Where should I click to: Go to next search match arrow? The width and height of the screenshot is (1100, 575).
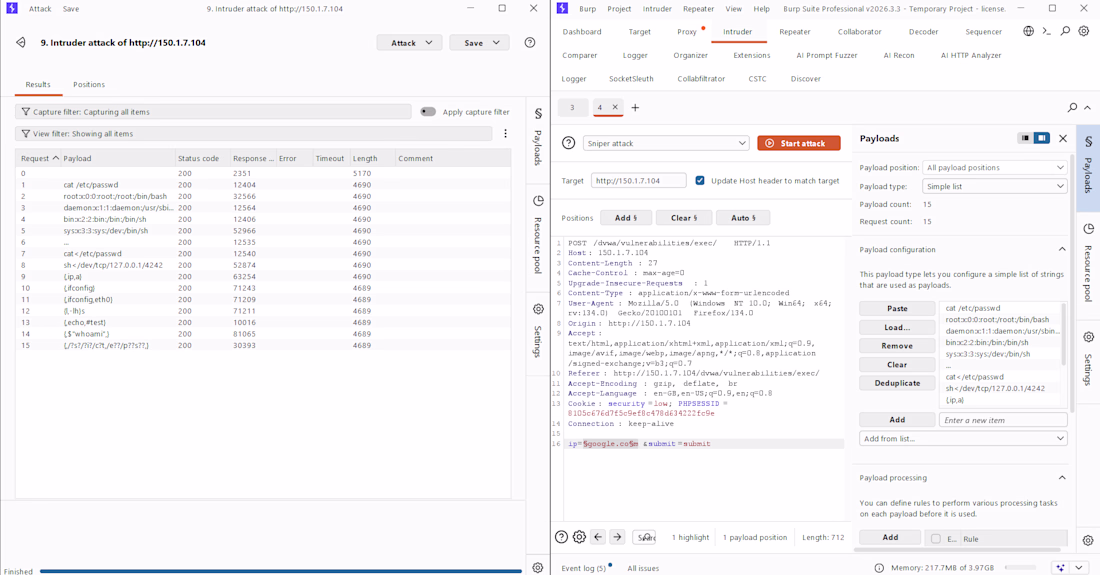point(617,537)
